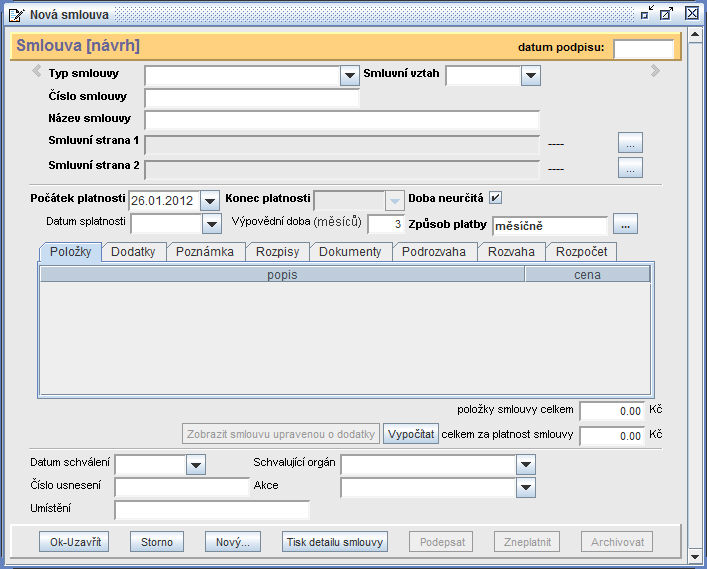The image size is (707, 569).
Task: Switch to the Poznámka tab
Action: [x=205, y=252]
